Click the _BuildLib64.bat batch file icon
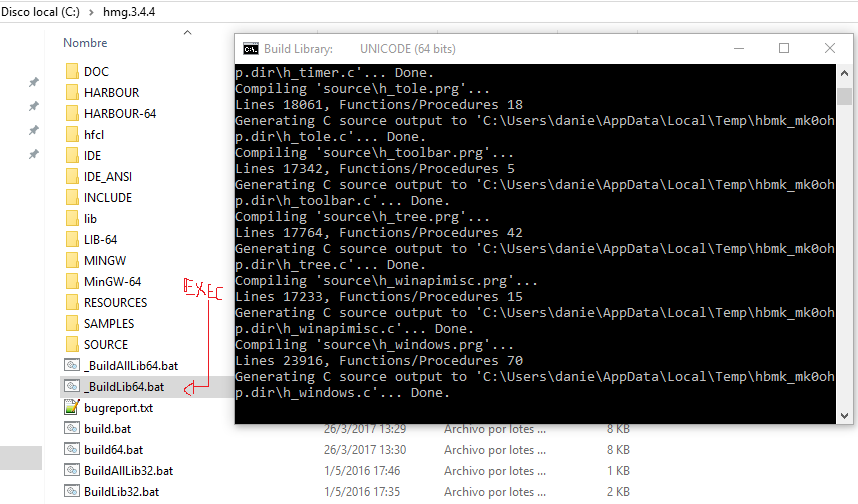Screen dimensions: 858x504 [72, 386]
